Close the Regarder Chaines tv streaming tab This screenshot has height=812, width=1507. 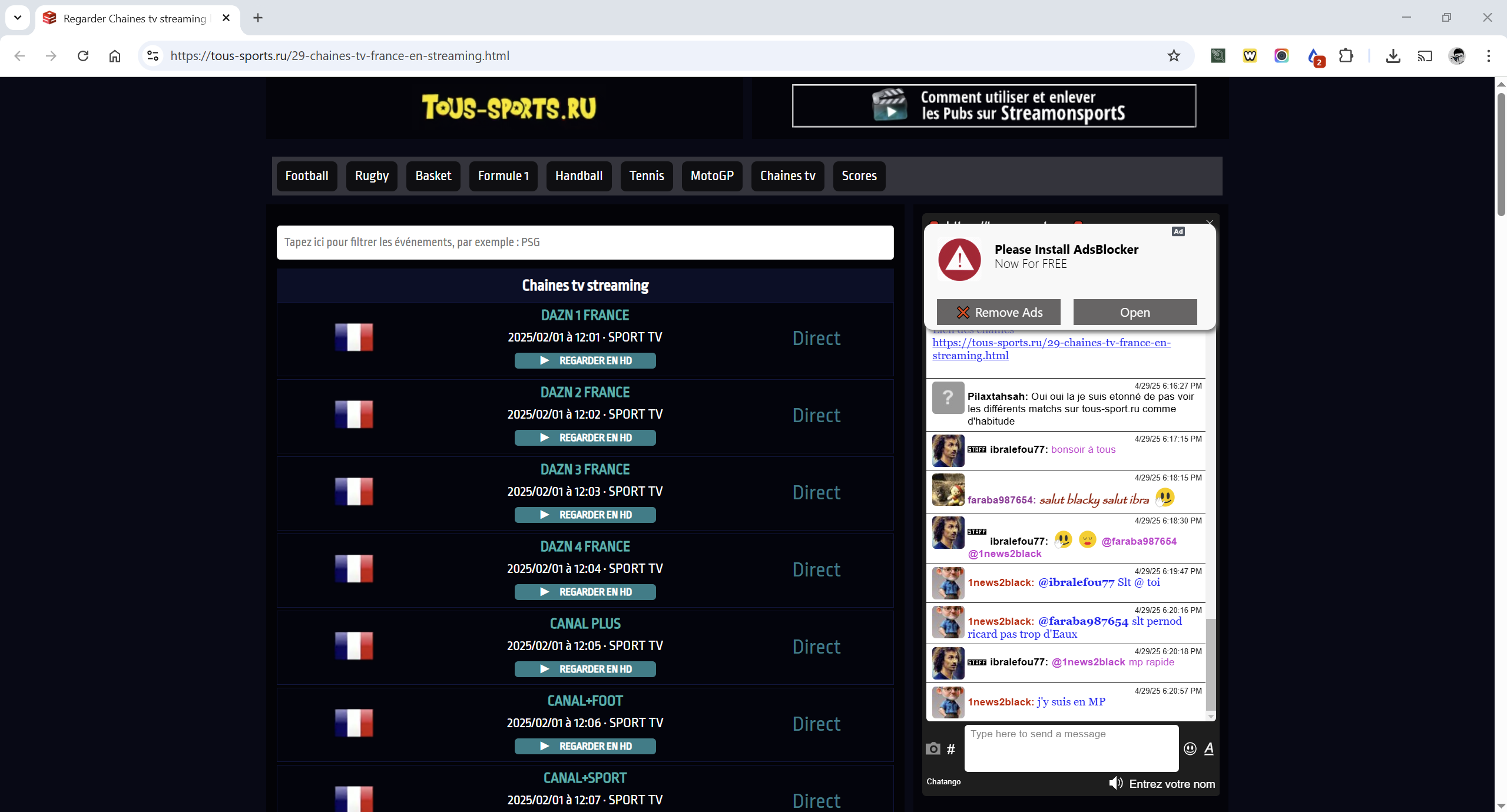(226, 18)
